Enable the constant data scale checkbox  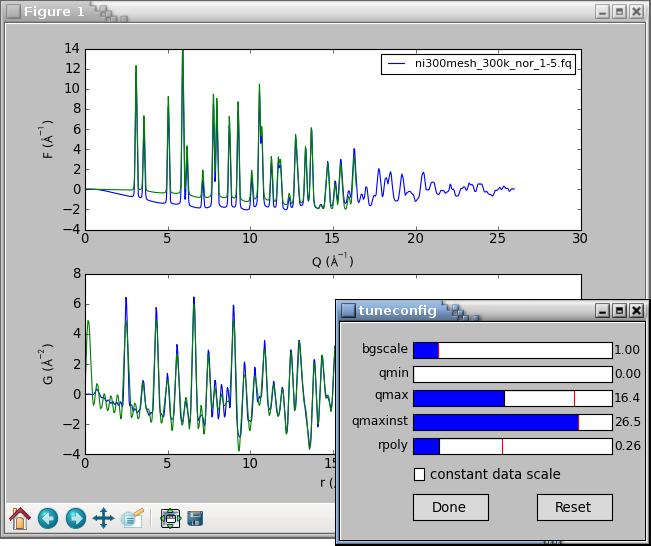[x=420, y=474]
